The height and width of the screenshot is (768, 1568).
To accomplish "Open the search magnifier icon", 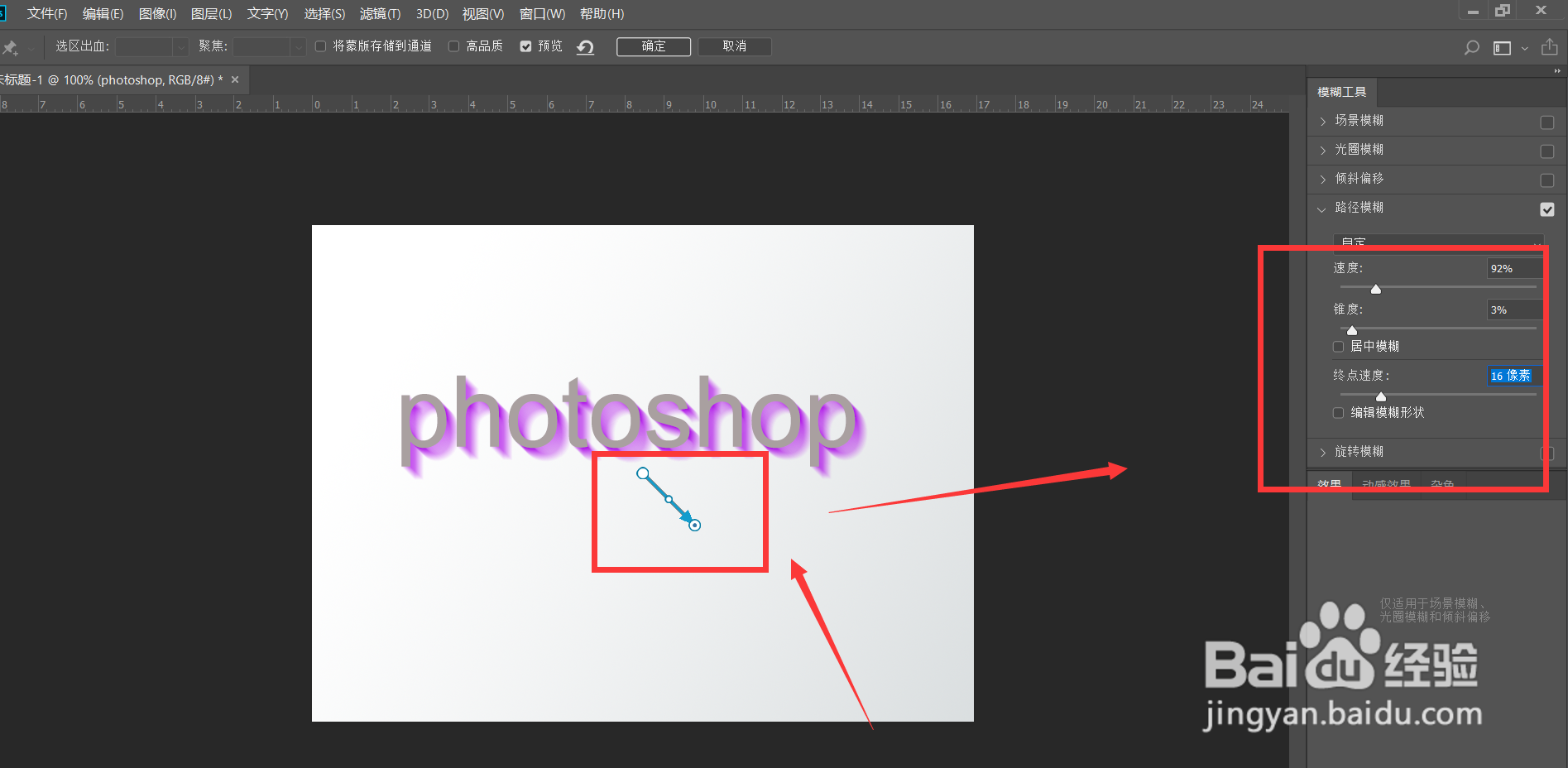I will point(1471,48).
